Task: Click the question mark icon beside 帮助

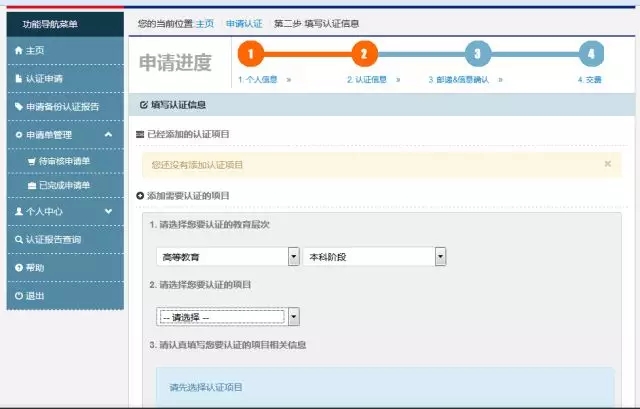Action: [17, 268]
